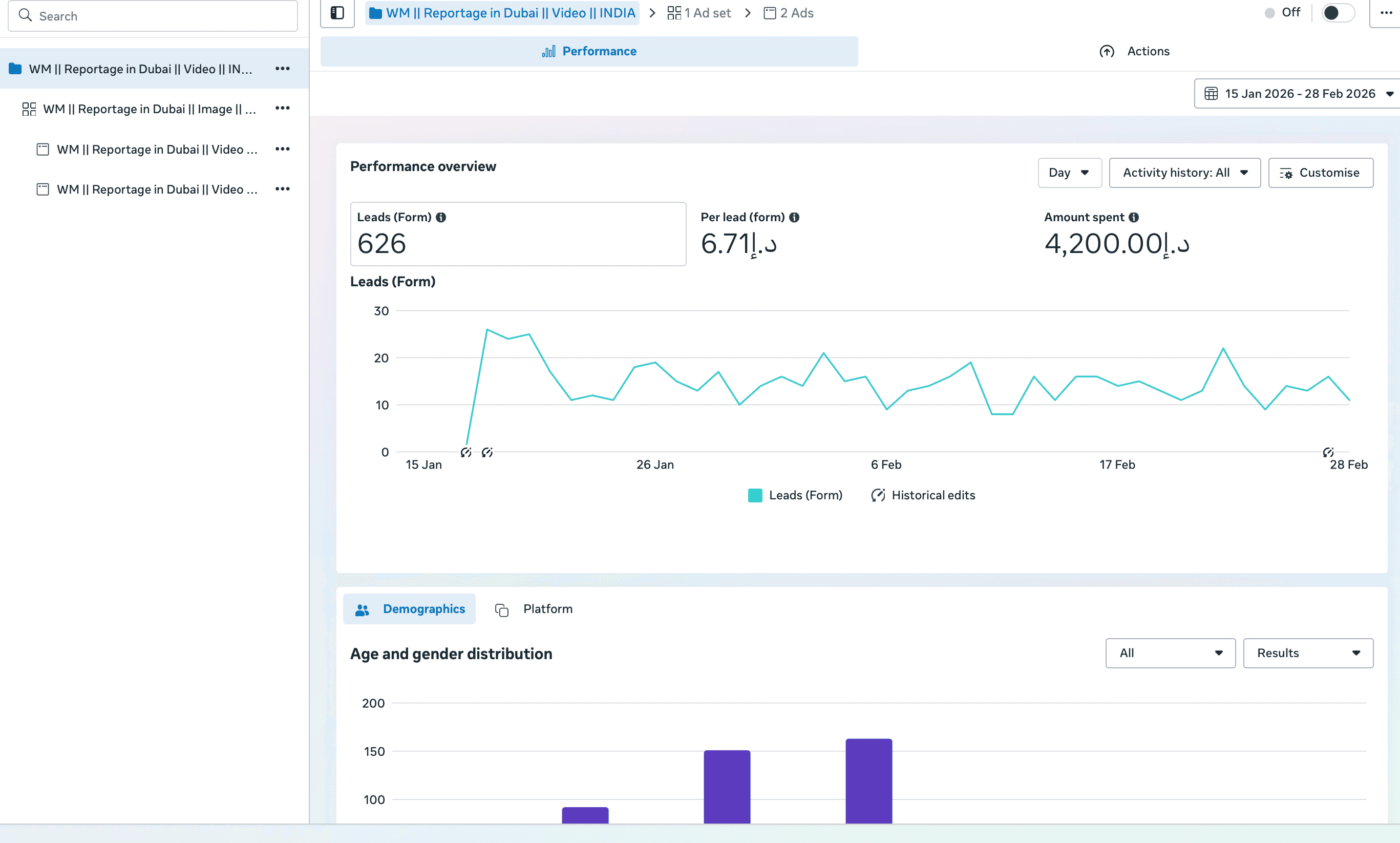Click the top-right more options ellipsis
Viewport: 1400px width, 843px height.
point(1386,13)
